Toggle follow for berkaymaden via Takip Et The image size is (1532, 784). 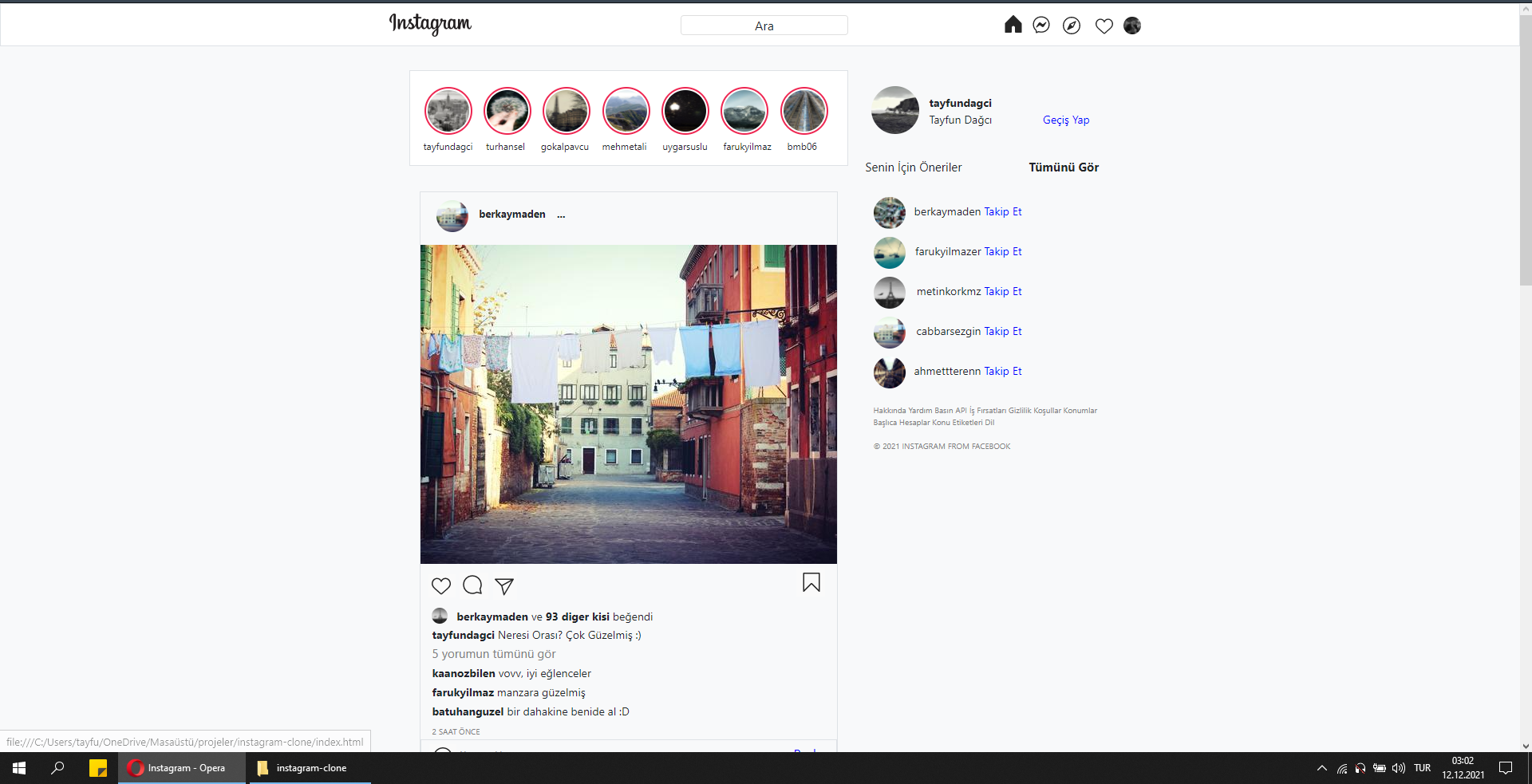[x=1002, y=211]
